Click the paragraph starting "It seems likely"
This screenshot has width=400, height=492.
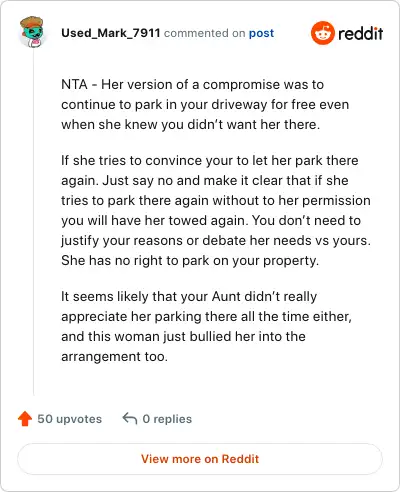pos(206,326)
